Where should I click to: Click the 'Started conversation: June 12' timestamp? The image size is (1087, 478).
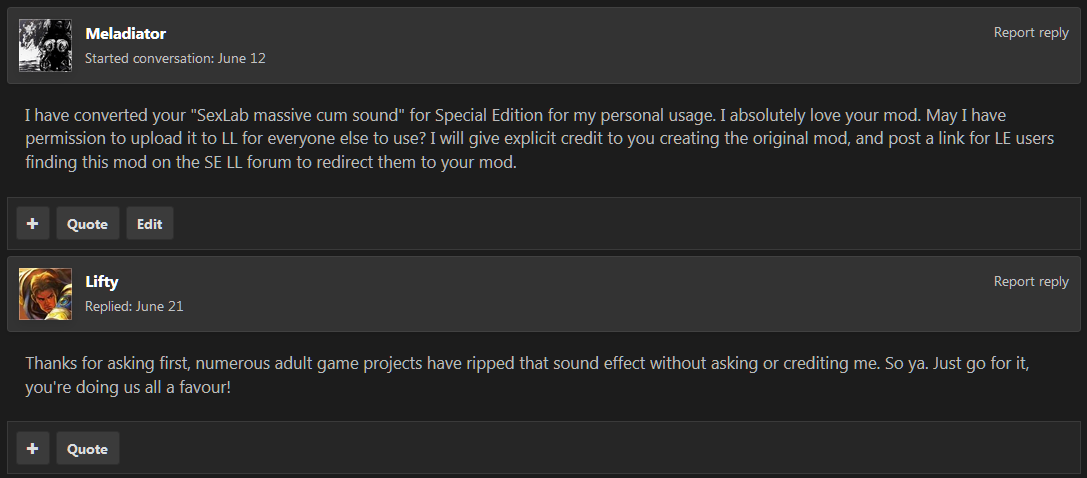coord(175,58)
